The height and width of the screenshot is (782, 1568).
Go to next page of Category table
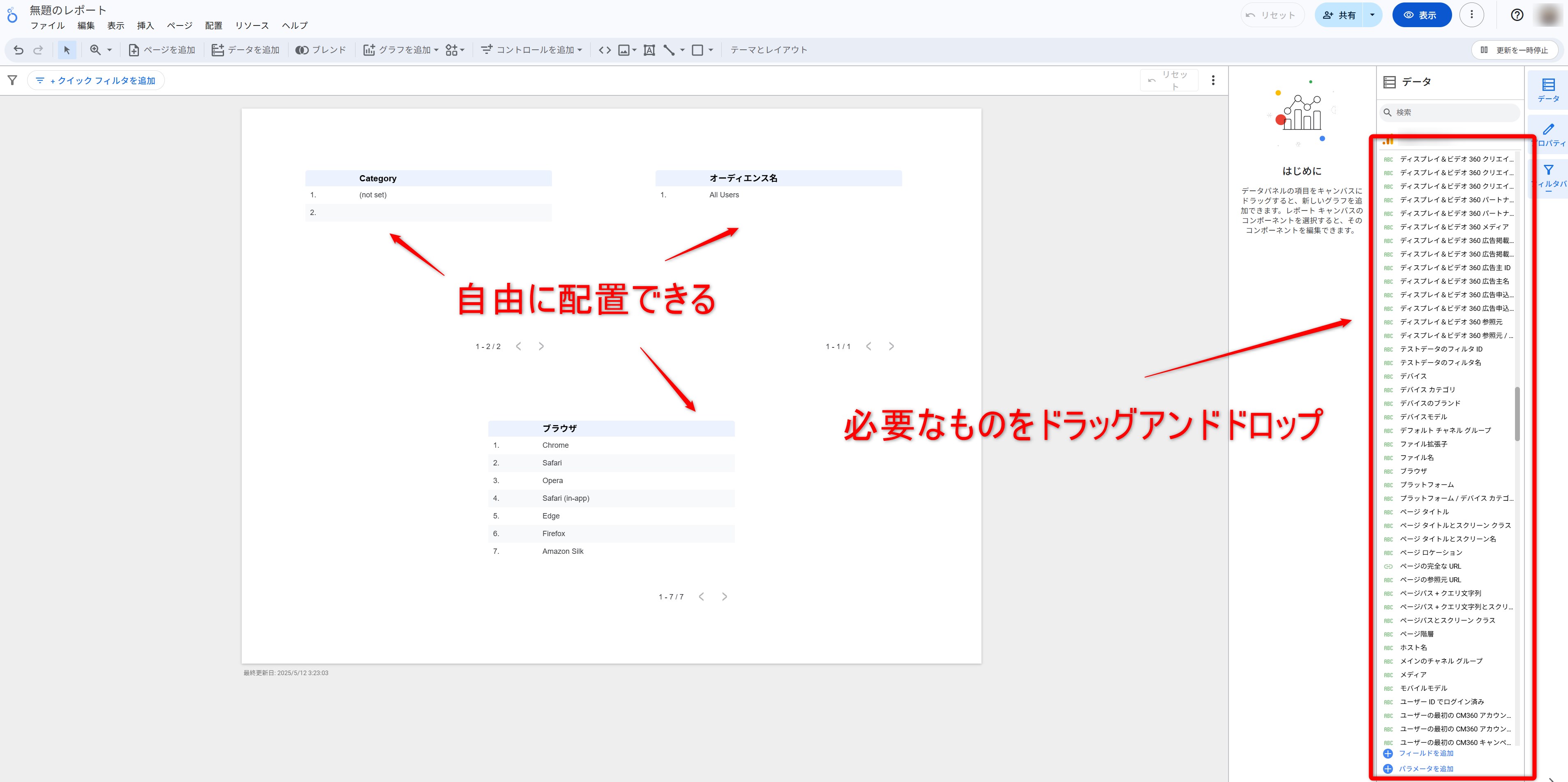[x=541, y=346]
